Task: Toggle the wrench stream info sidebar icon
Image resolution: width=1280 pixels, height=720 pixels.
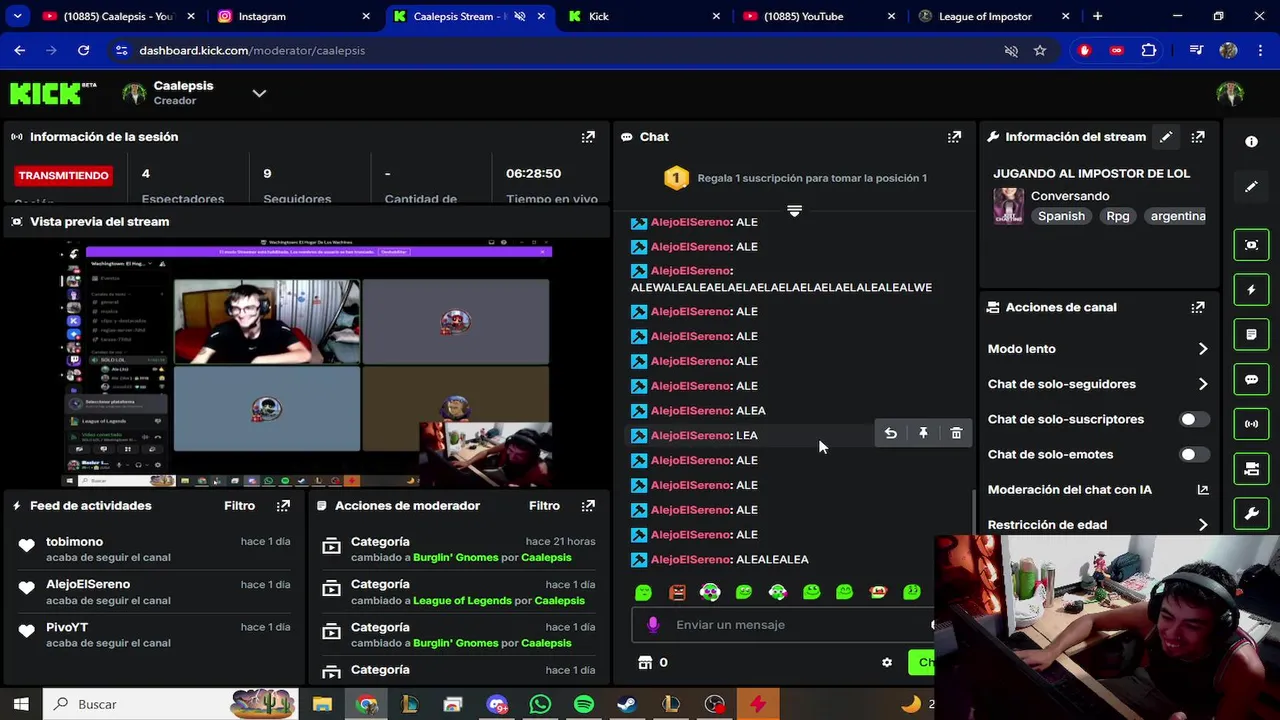Action: coord(1251,514)
